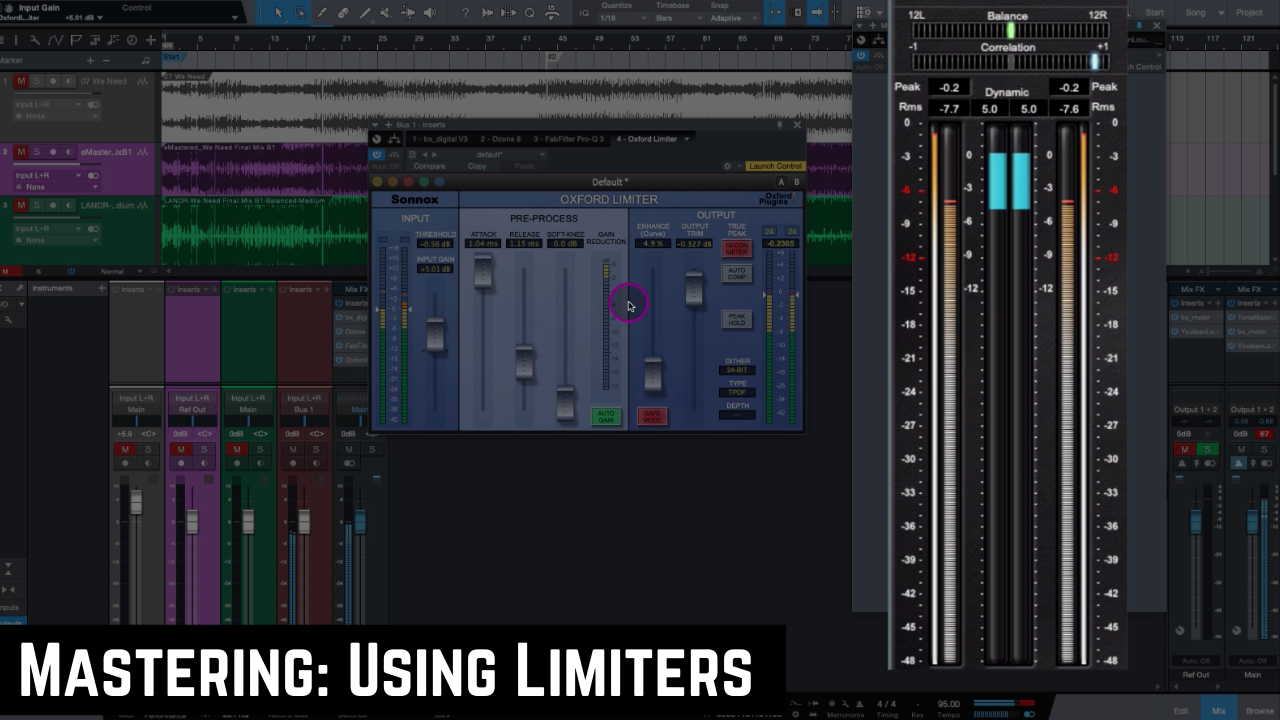Select the Mute tool in the toolbar
Screen dimensions: 1280x720
click(x=387, y=13)
